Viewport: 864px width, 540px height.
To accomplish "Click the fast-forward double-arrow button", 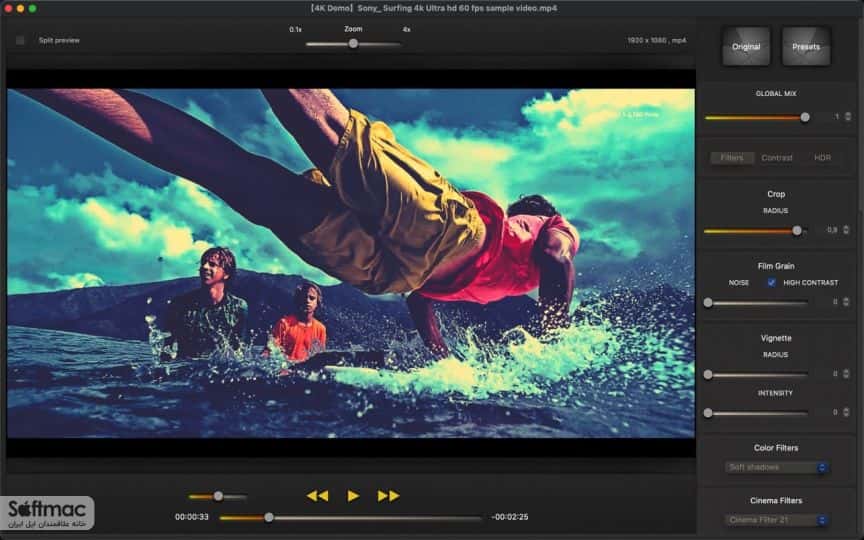I will tap(388, 496).
